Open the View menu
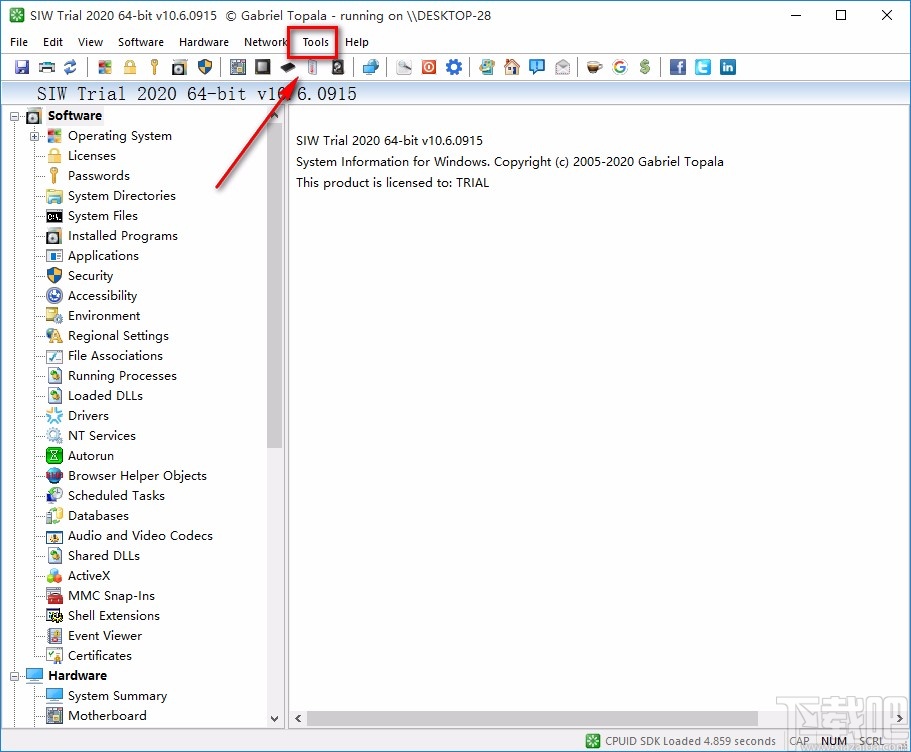 (x=90, y=42)
